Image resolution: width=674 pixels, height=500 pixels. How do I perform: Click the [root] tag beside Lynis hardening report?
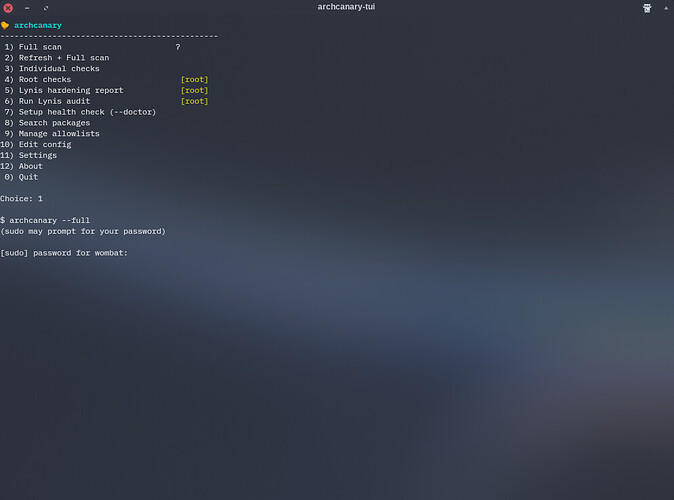tap(194, 90)
